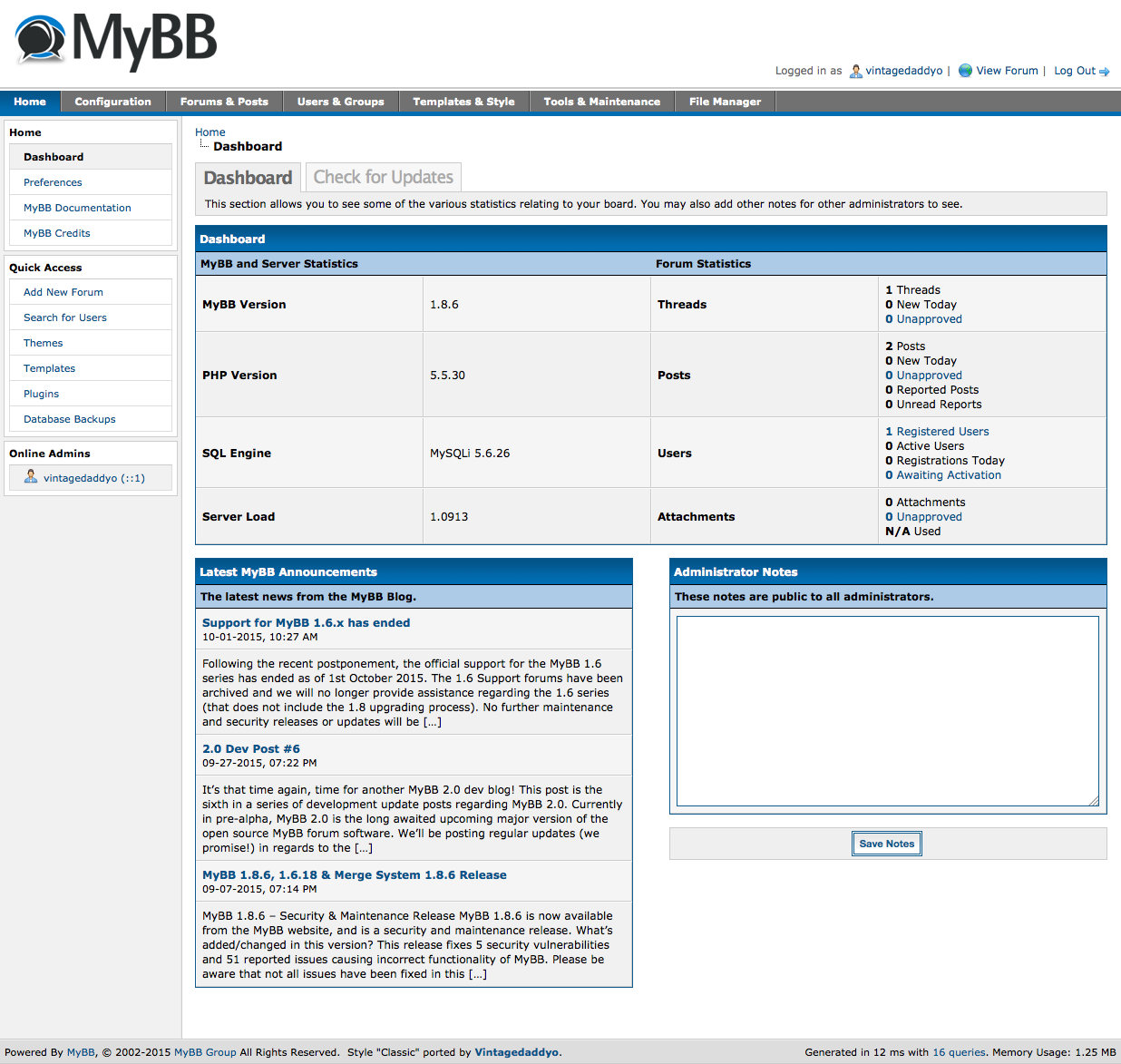Screen dimensions: 1121x1064
Task: Click the user icon beside vintagedaddyo in header
Action: coord(855,71)
